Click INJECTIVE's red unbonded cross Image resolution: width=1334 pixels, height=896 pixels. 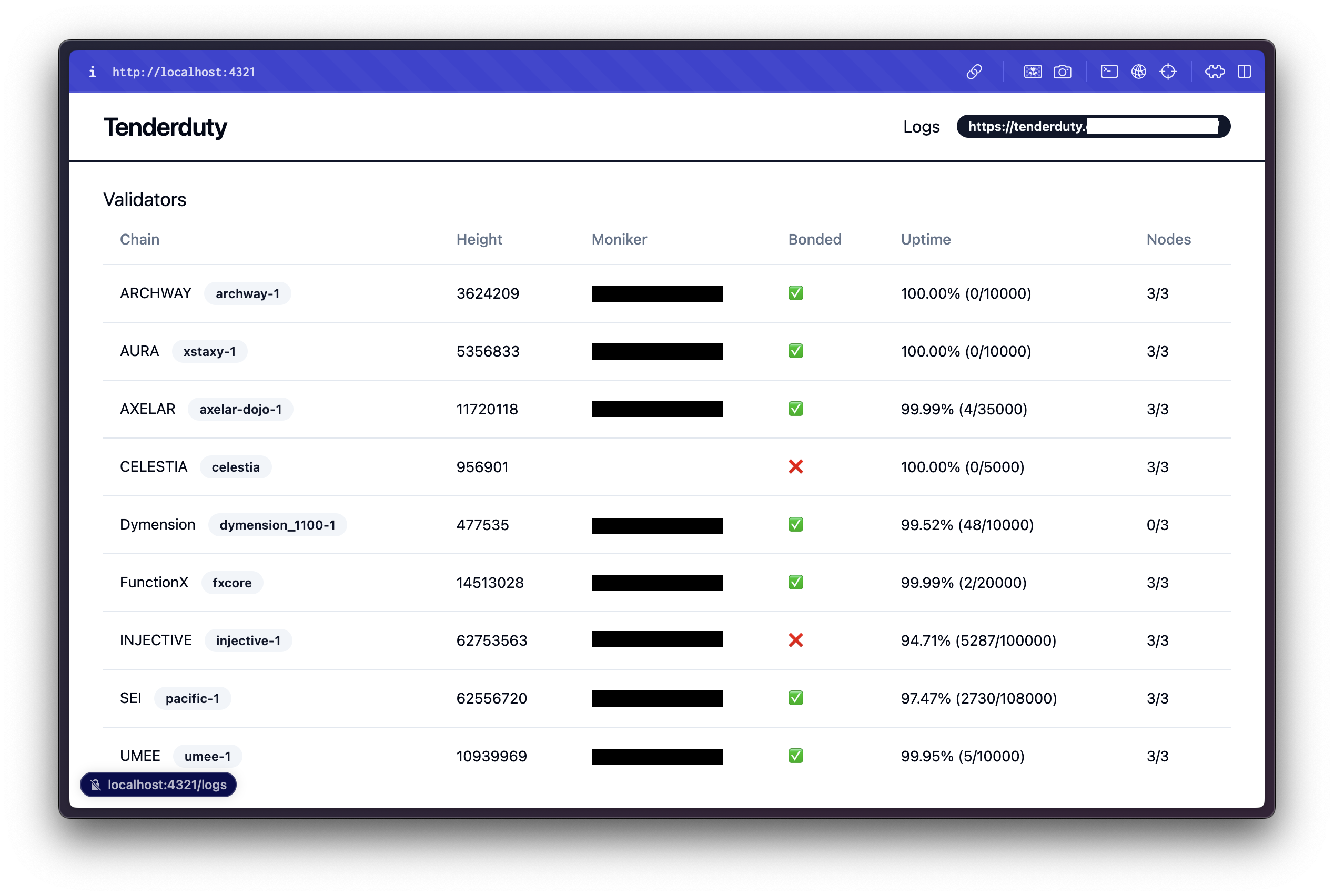pos(795,640)
